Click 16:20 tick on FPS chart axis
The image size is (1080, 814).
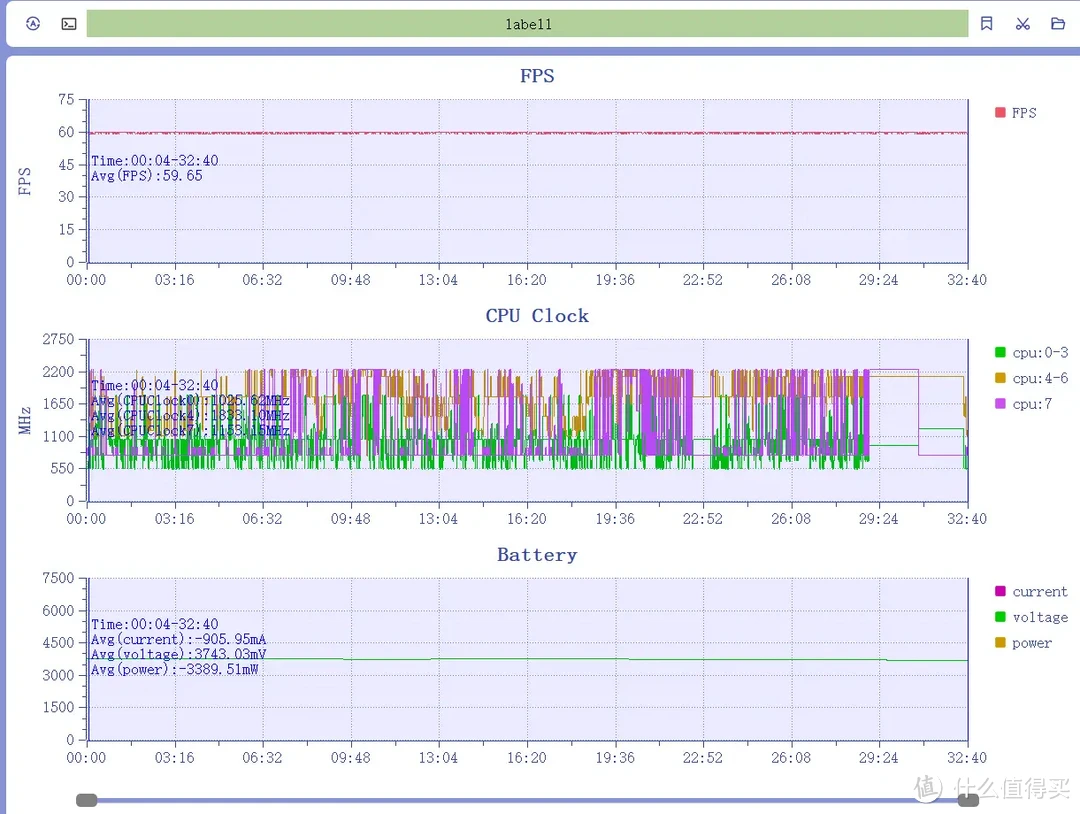click(527, 280)
